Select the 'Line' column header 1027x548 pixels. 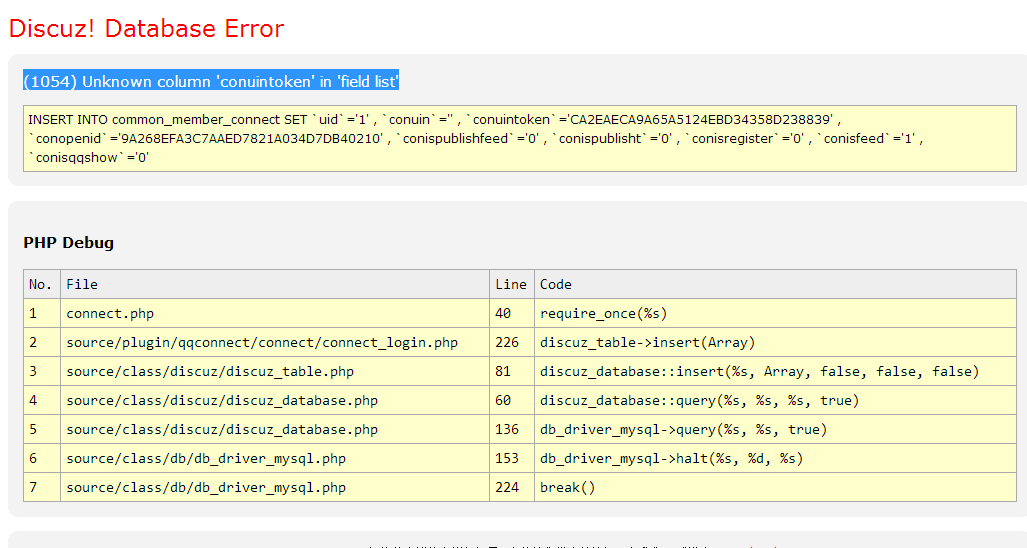click(511, 284)
